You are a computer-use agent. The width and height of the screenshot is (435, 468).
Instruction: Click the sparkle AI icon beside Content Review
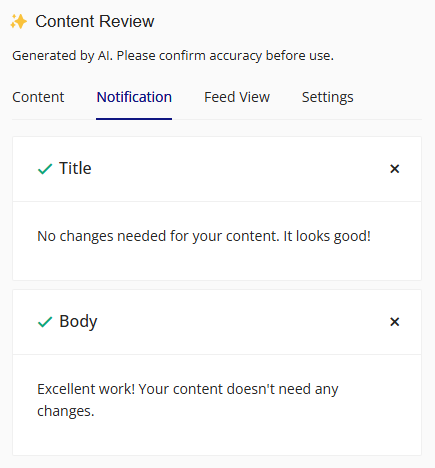pyautogui.click(x=19, y=22)
